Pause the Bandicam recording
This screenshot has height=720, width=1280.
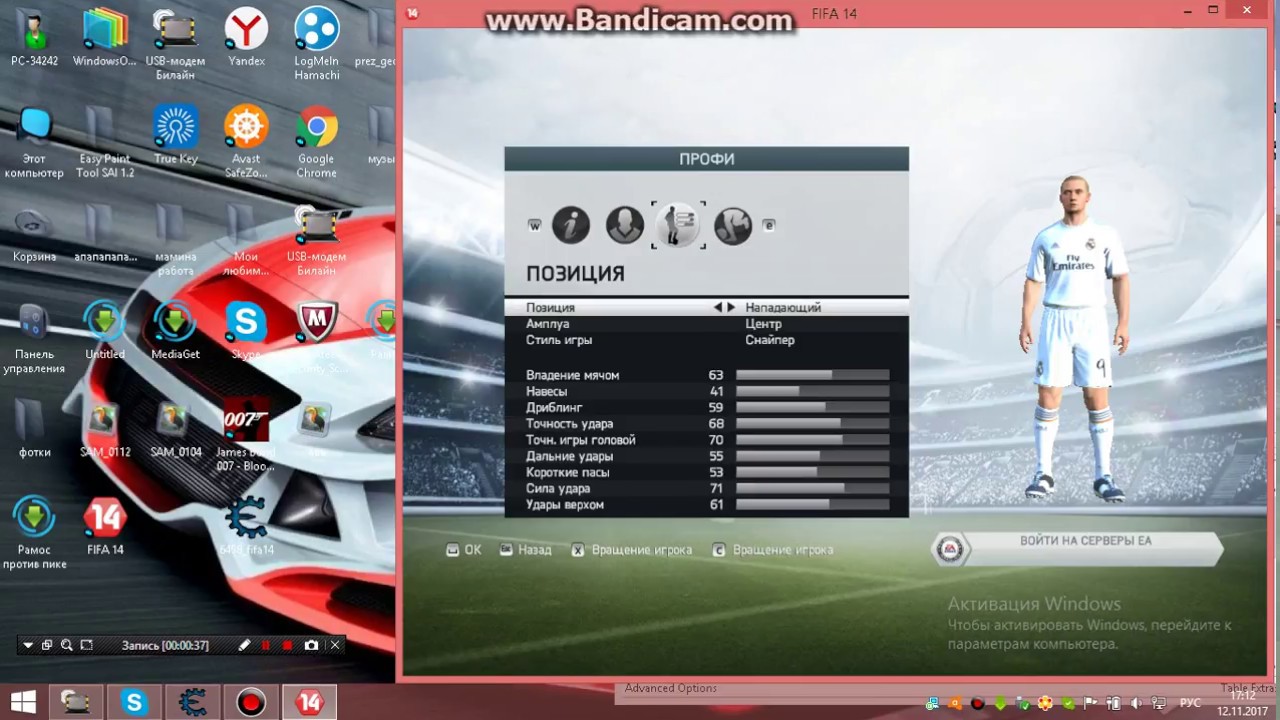click(266, 645)
